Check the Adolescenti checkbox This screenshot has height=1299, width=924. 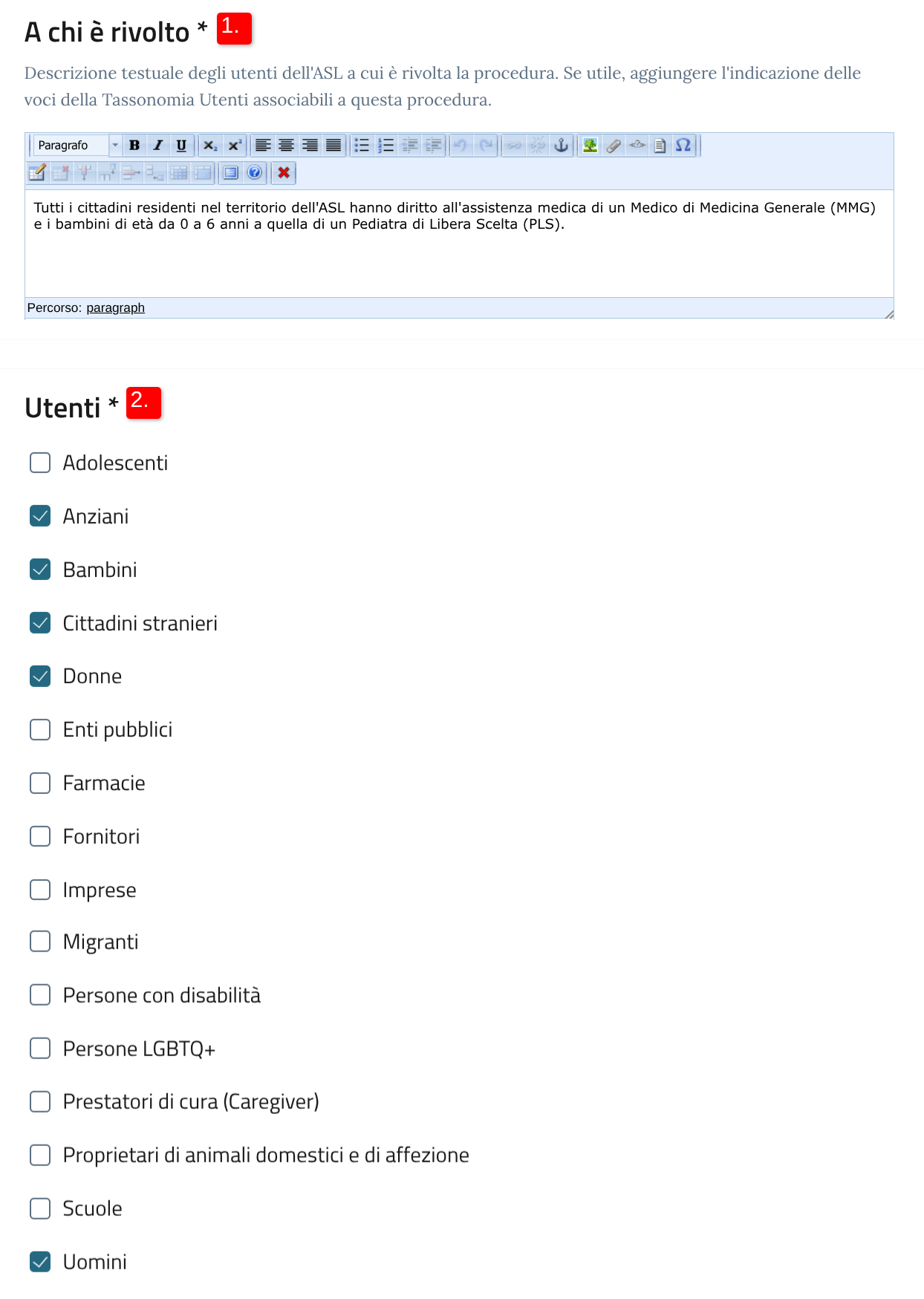pos(40,463)
